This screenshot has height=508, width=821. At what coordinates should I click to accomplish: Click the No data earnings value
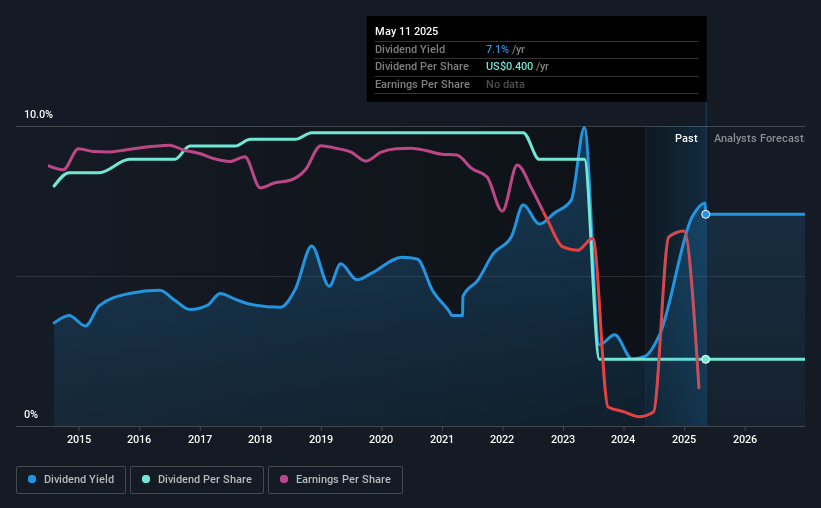pos(505,84)
